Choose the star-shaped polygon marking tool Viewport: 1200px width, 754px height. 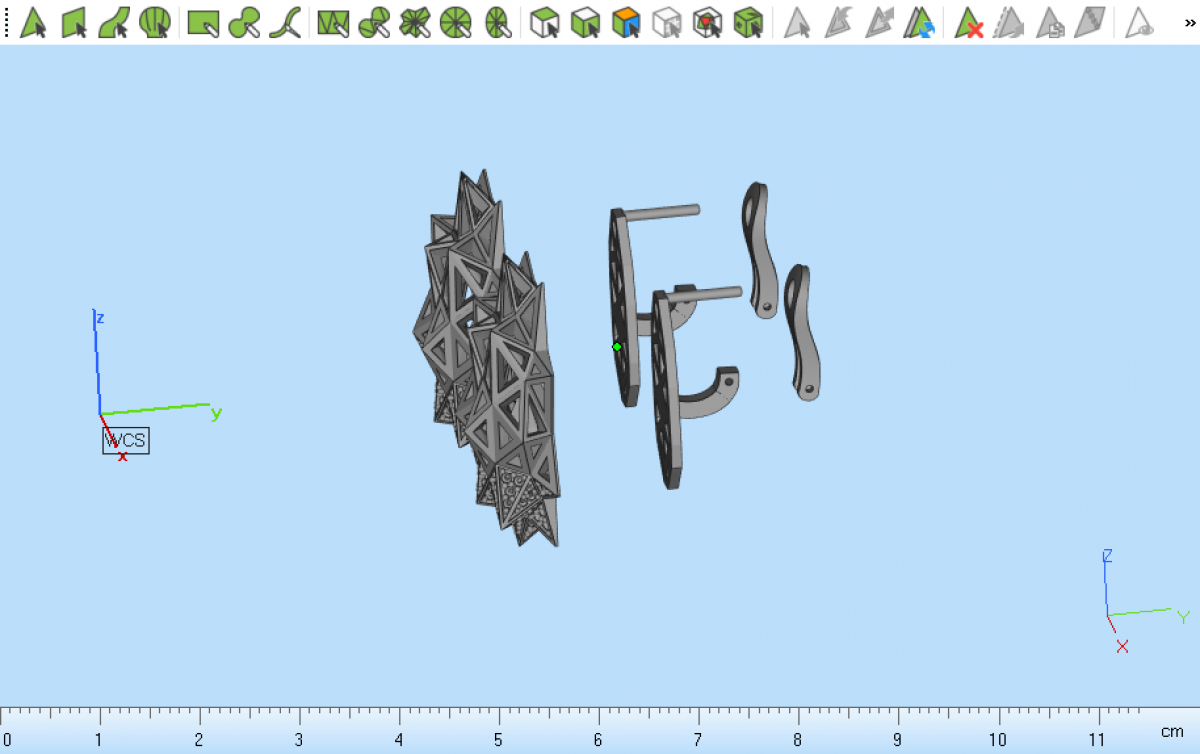[415, 22]
